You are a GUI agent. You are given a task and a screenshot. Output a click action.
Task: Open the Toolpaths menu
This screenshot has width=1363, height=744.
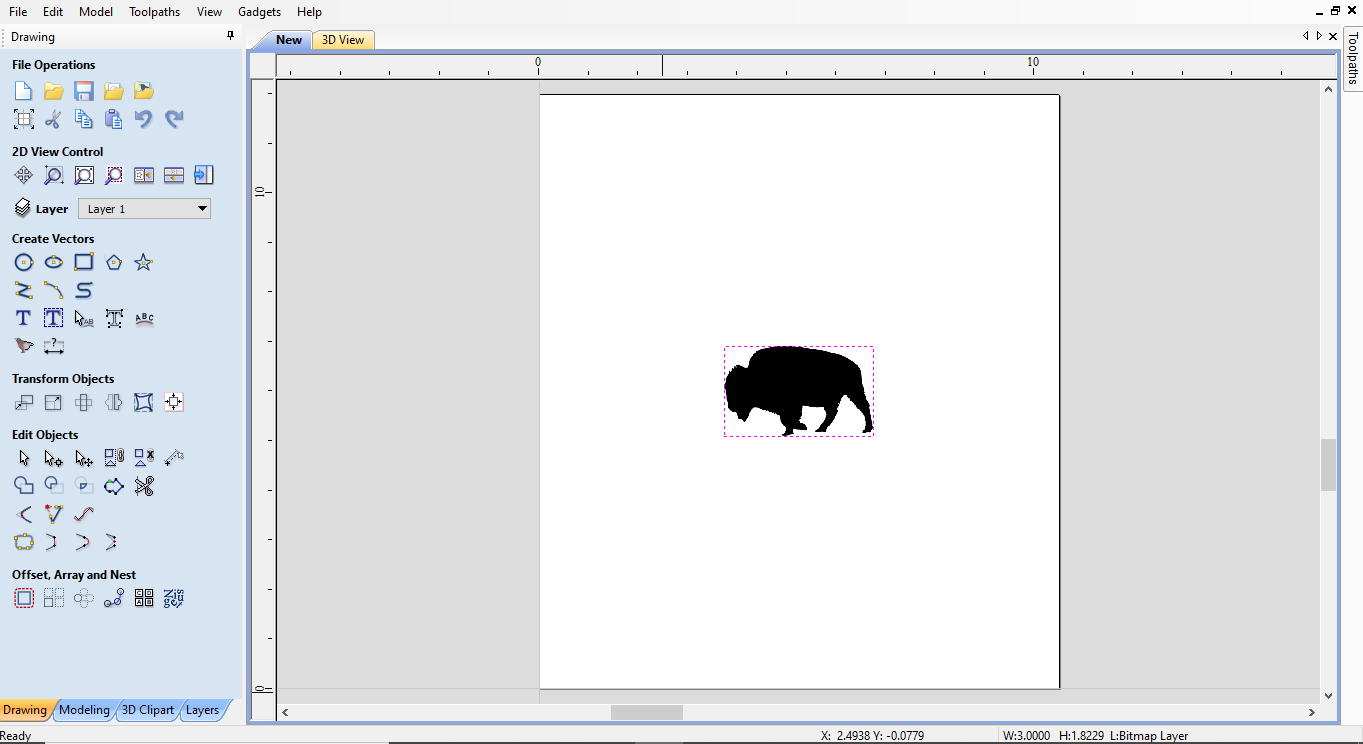click(155, 12)
